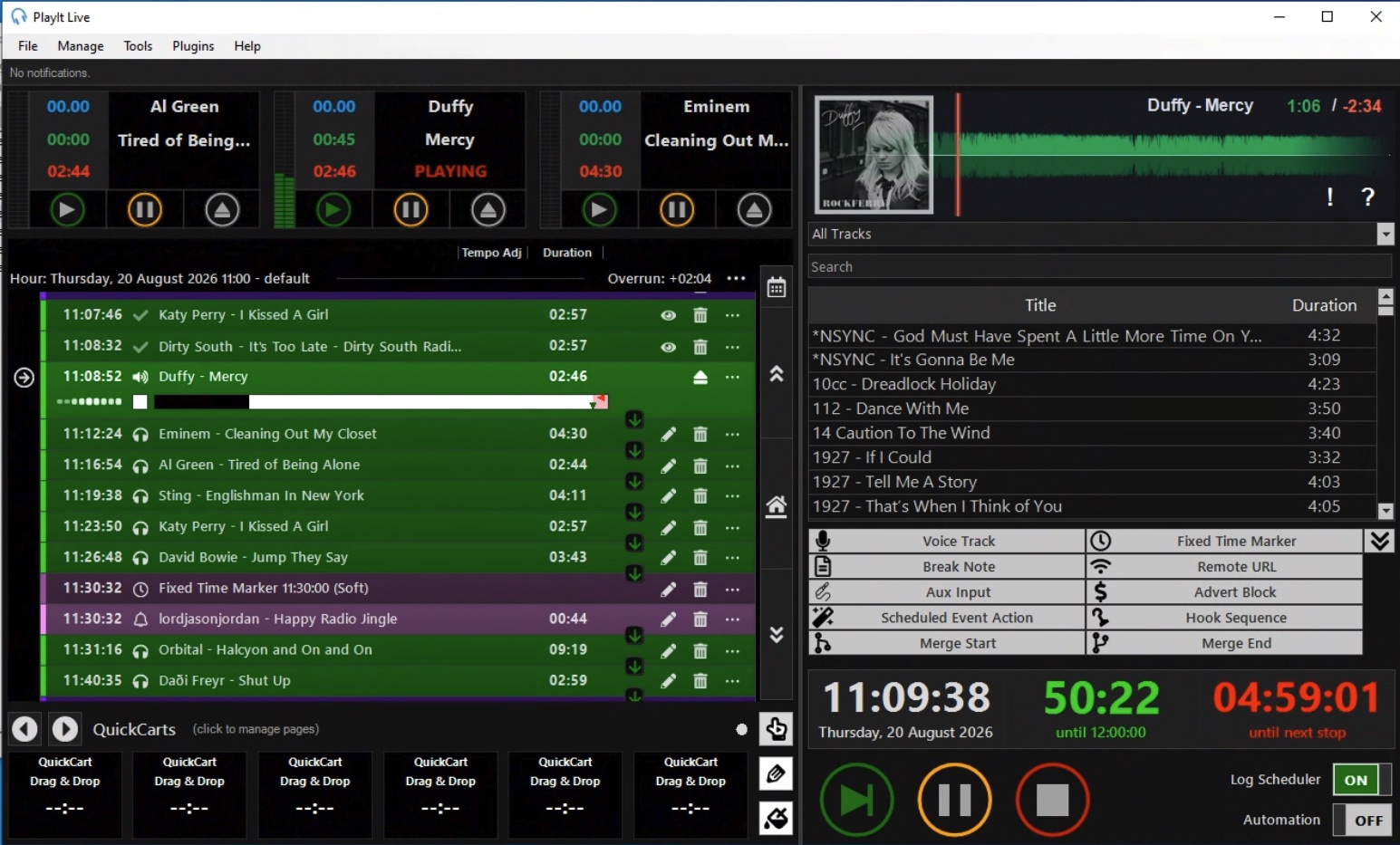The image size is (1400, 845).
Task: Select the Duration tab
Action: (x=567, y=253)
